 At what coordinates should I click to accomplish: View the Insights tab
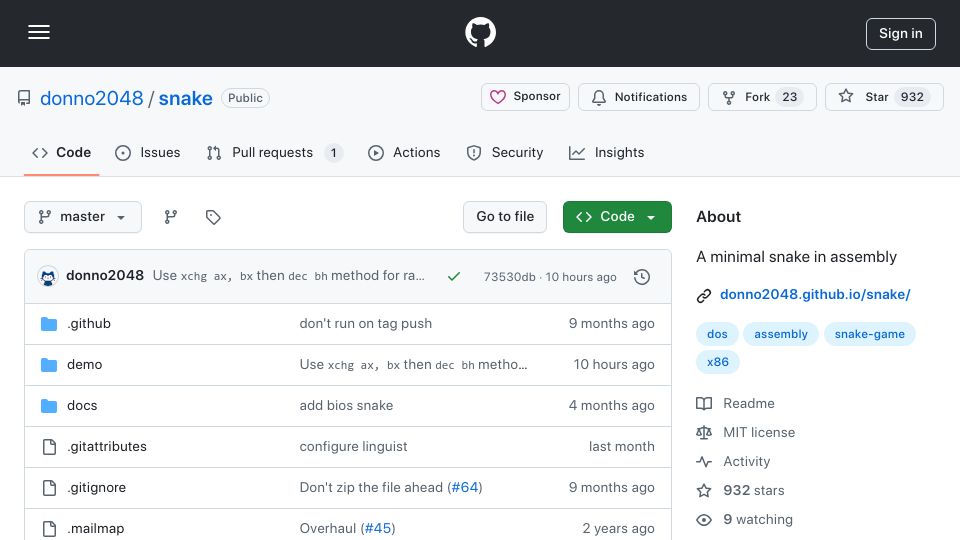606,152
